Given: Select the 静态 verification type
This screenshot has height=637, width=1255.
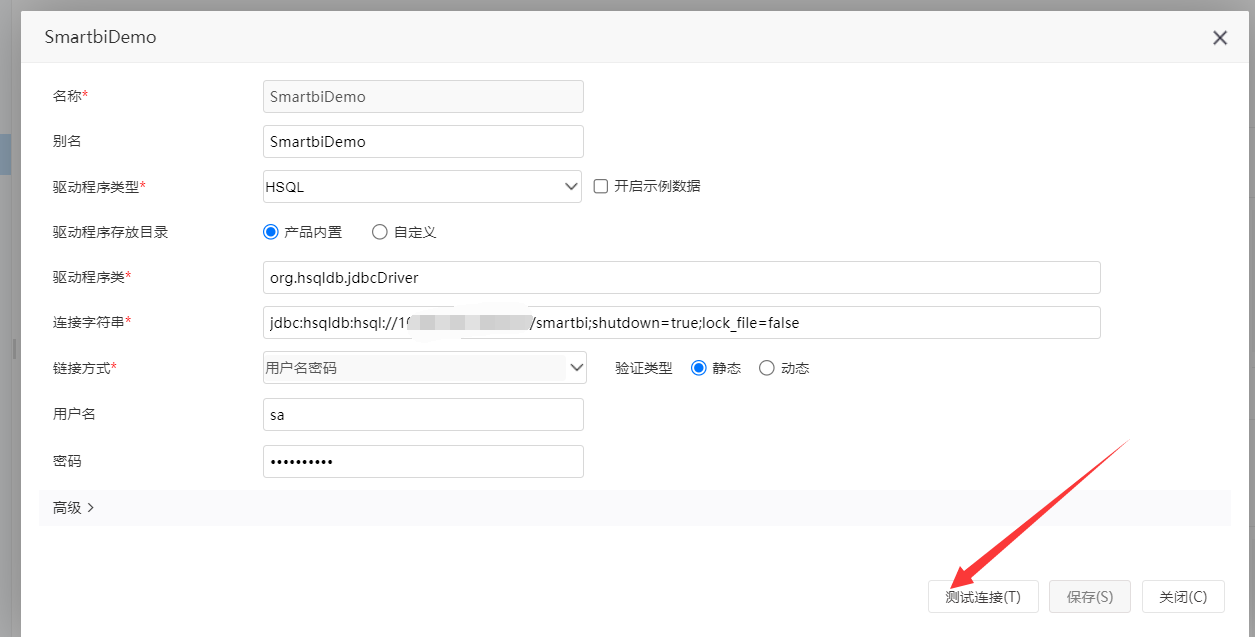Looking at the screenshot, I should (x=698, y=368).
